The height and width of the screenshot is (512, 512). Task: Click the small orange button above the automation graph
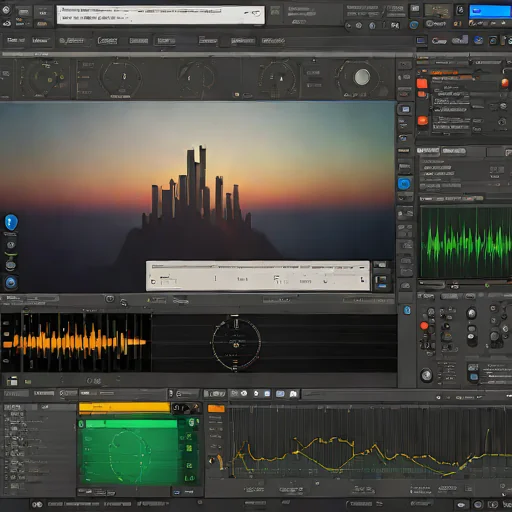(216, 408)
